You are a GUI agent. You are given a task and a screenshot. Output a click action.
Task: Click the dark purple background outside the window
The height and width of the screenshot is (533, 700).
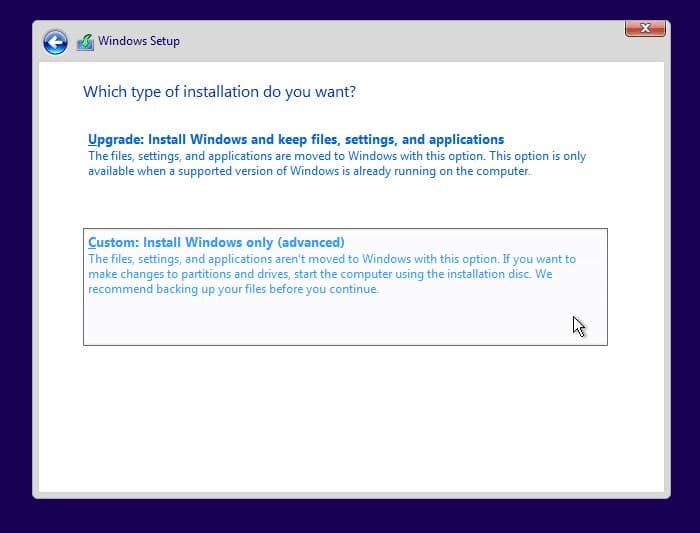pos(15,300)
